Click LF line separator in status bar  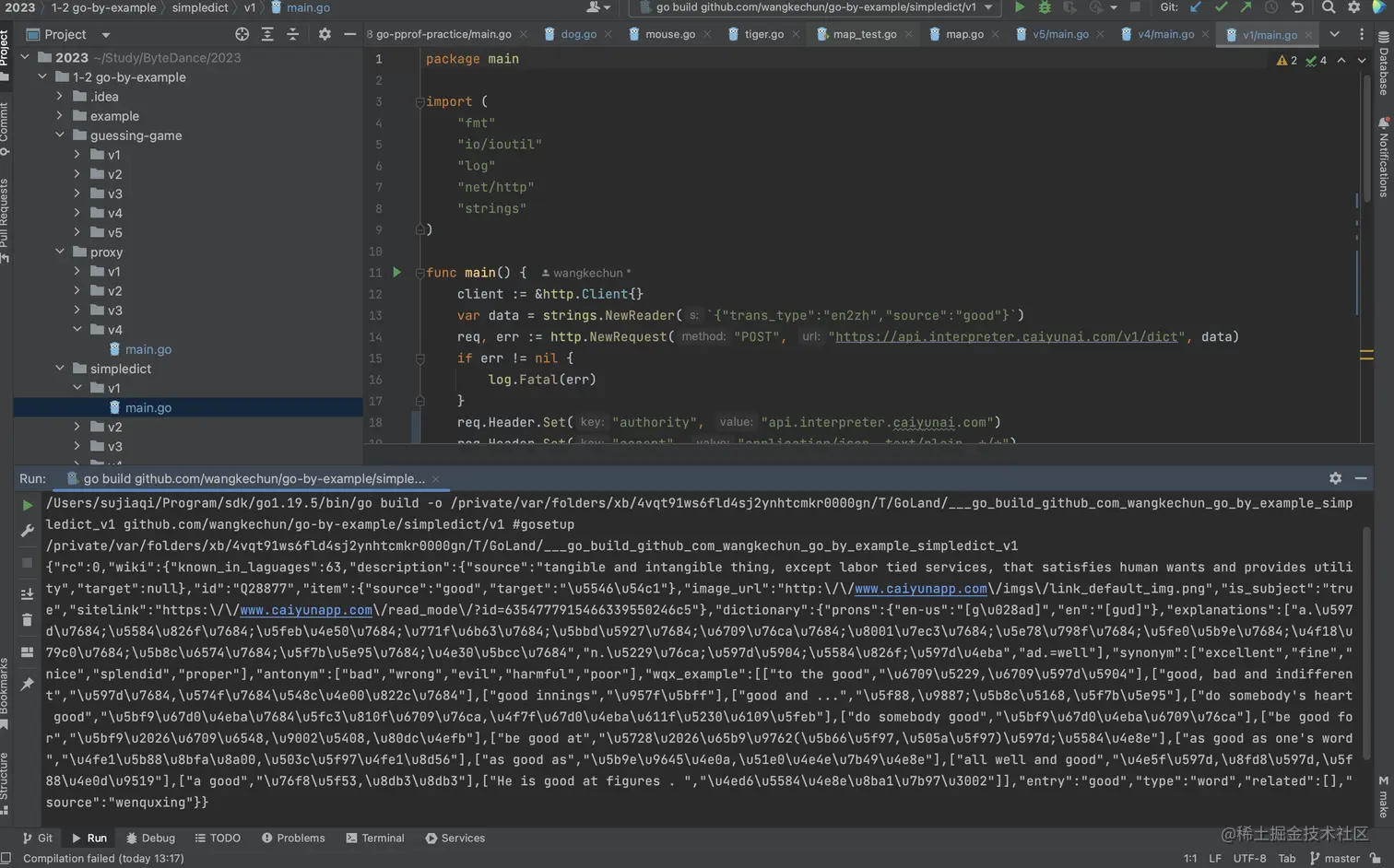click(1215, 858)
